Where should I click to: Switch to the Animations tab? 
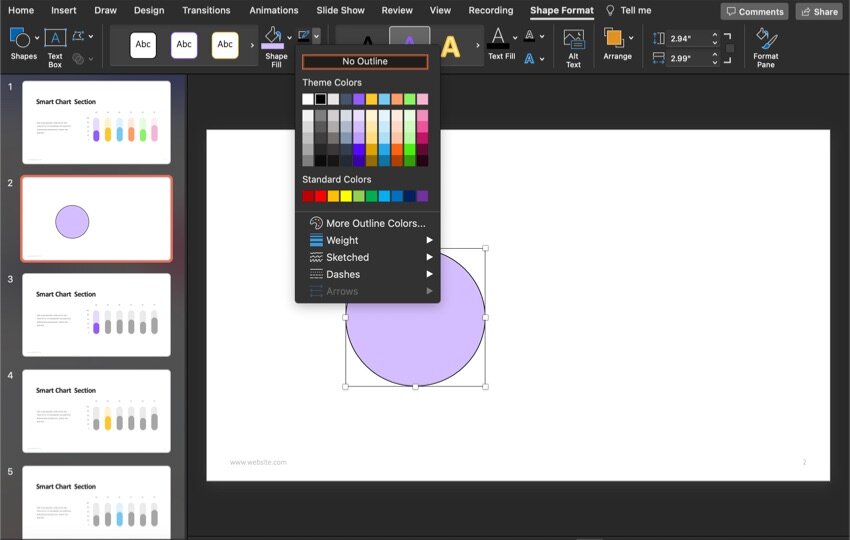coord(273,11)
